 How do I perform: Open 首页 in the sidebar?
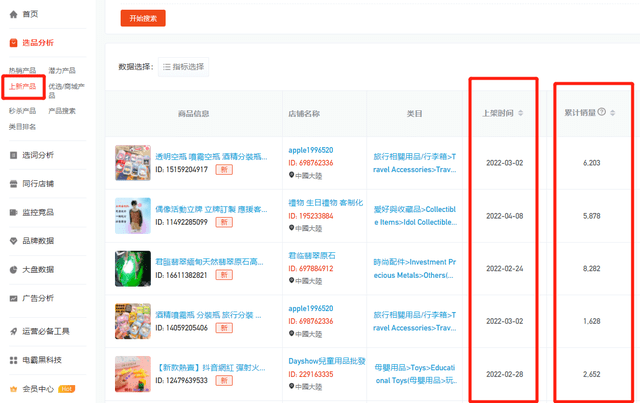point(30,14)
